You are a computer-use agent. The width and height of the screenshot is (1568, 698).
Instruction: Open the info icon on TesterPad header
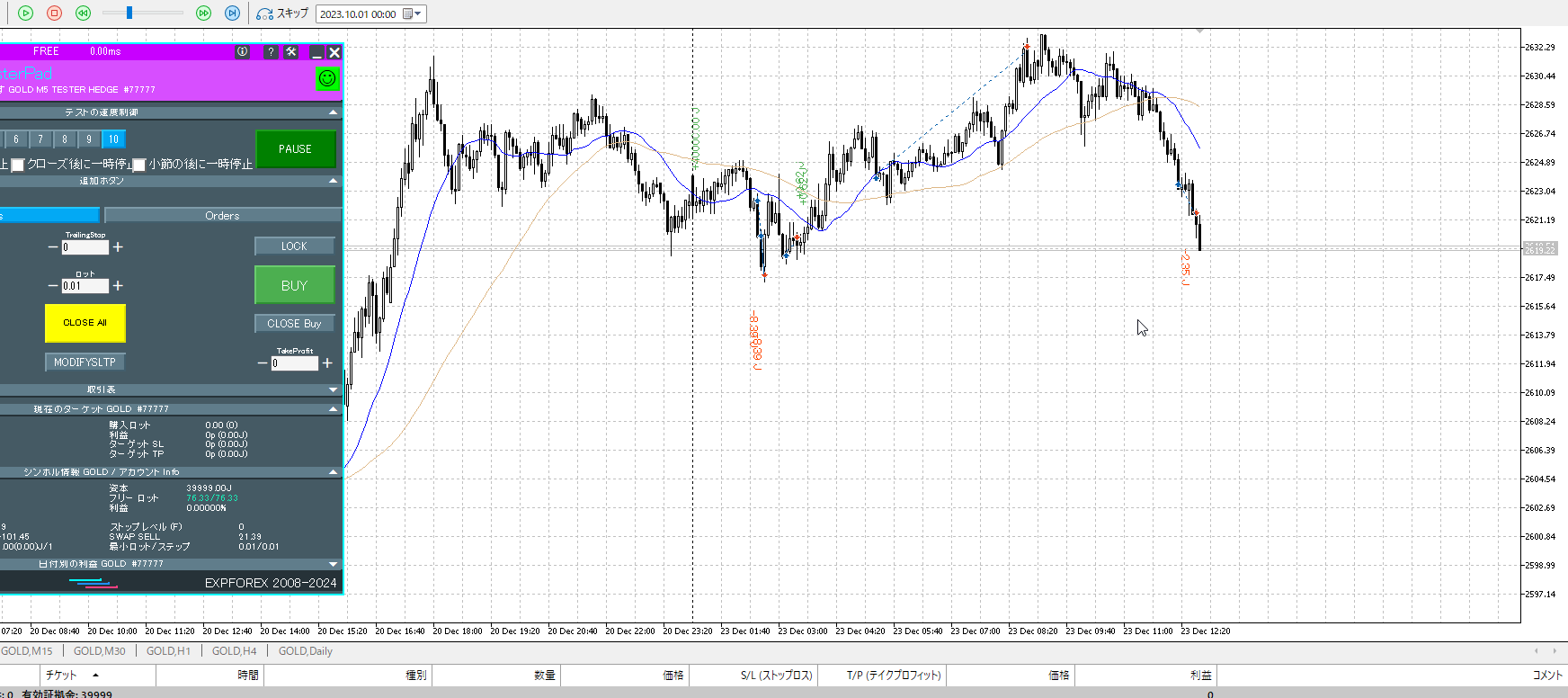tap(242, 52)
